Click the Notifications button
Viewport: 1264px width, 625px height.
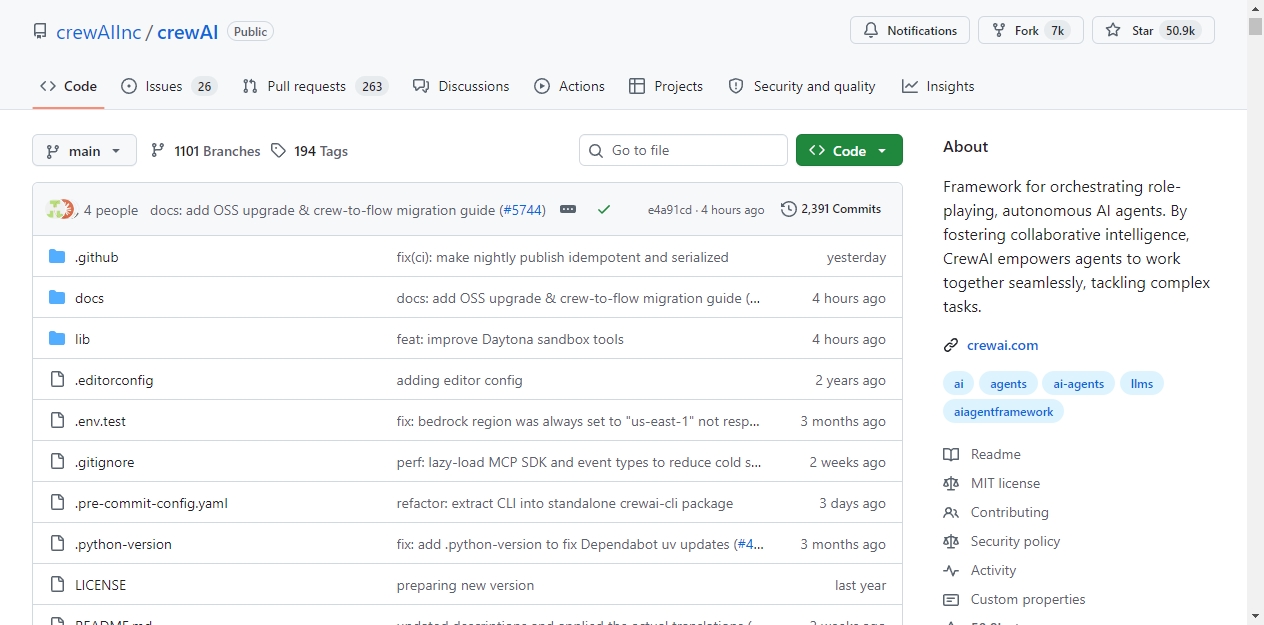pyautogui.click(x=910, y=31)
